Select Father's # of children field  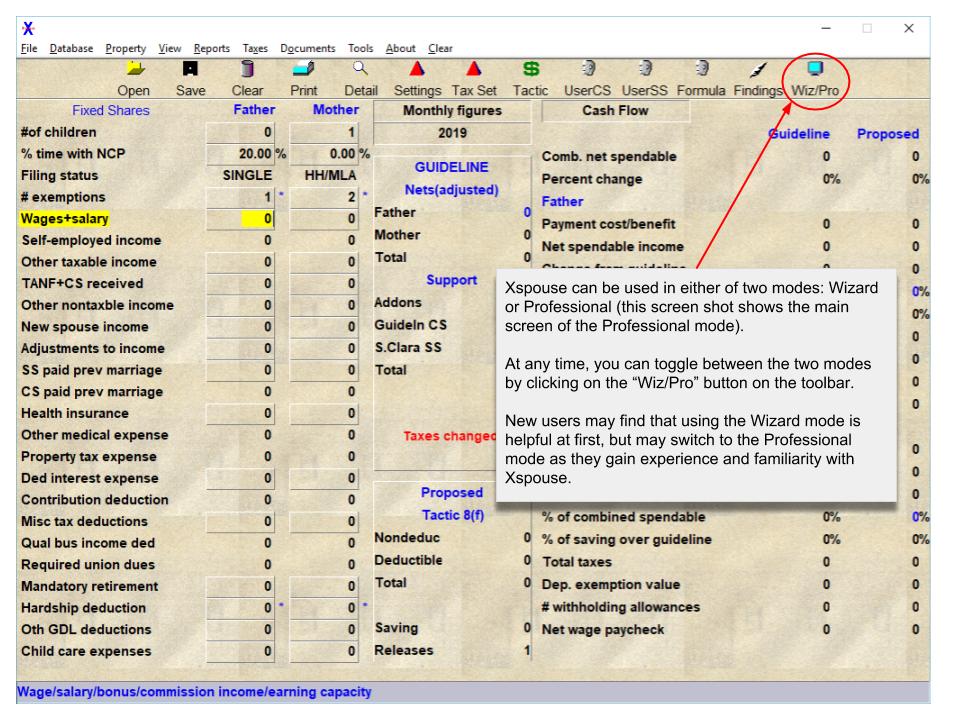240,132
